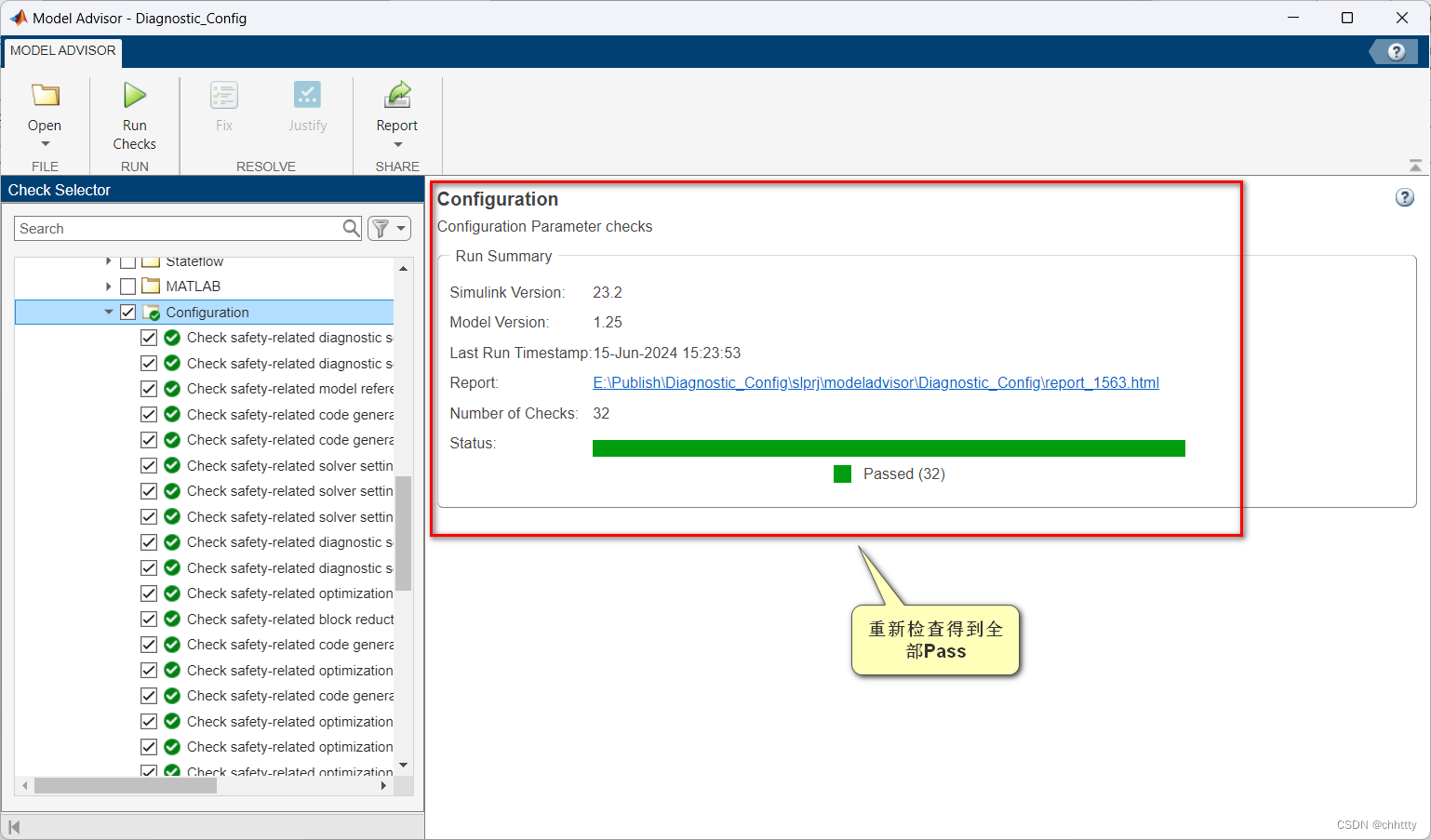Open help from the ribbon question mark icon
This screenshot has height=840, width=1431.
[1396, 52]
